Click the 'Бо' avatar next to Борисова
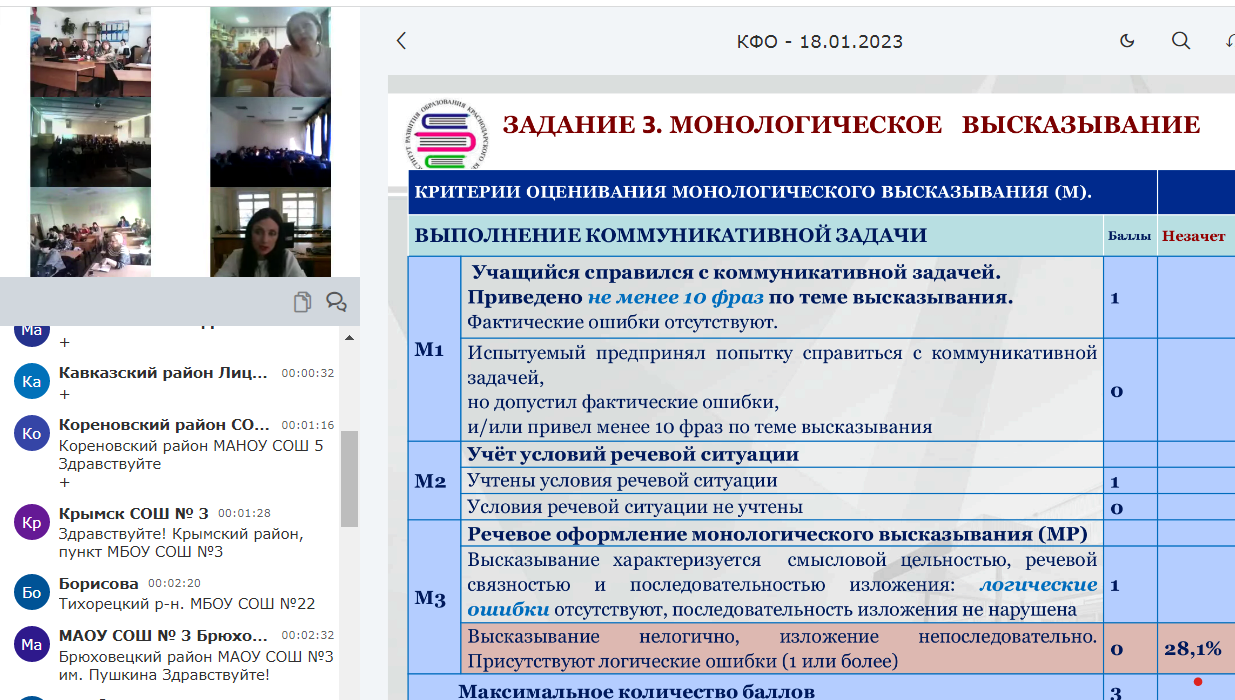 (32, 592)
